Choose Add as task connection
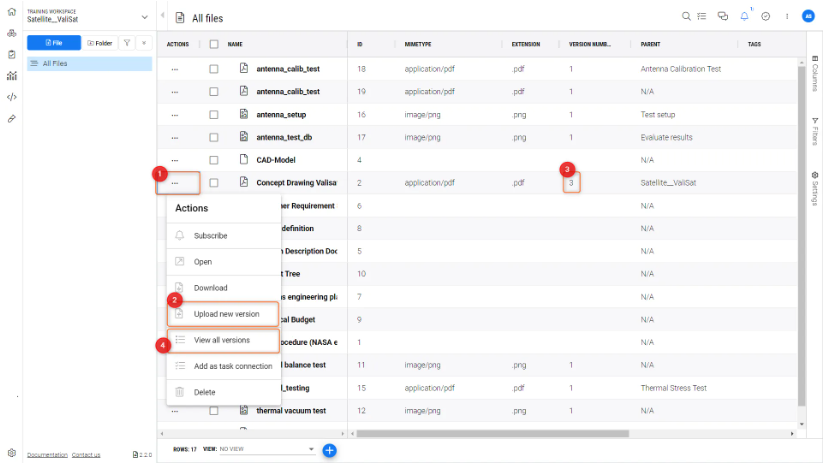The height and width of the screenshot is (470, 835). click(x=224, y=366)
